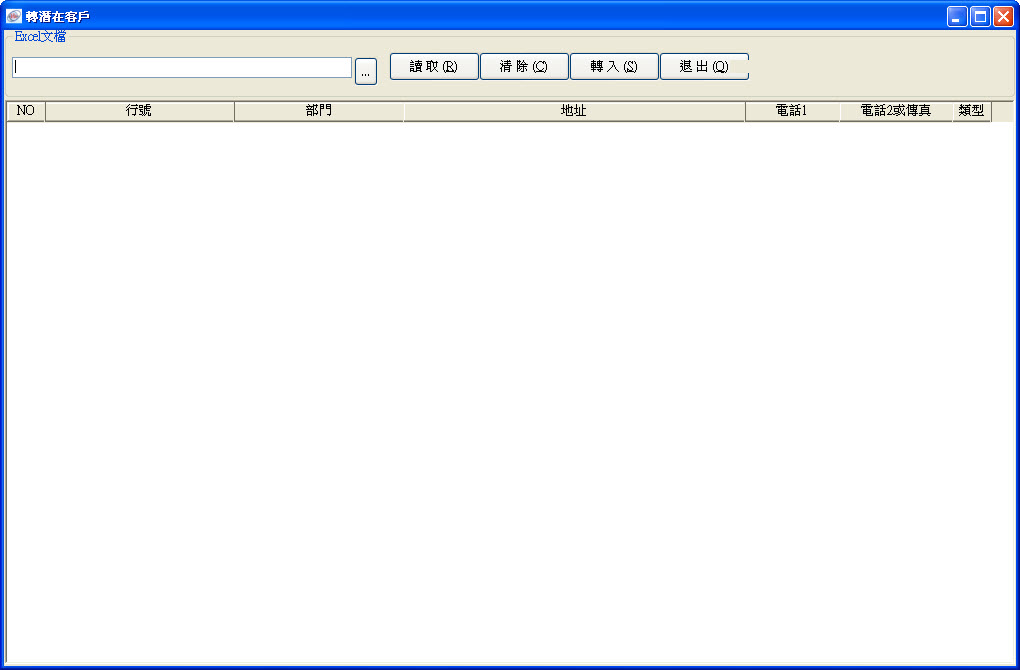Click the app icon in the title bar

[14, 16]
